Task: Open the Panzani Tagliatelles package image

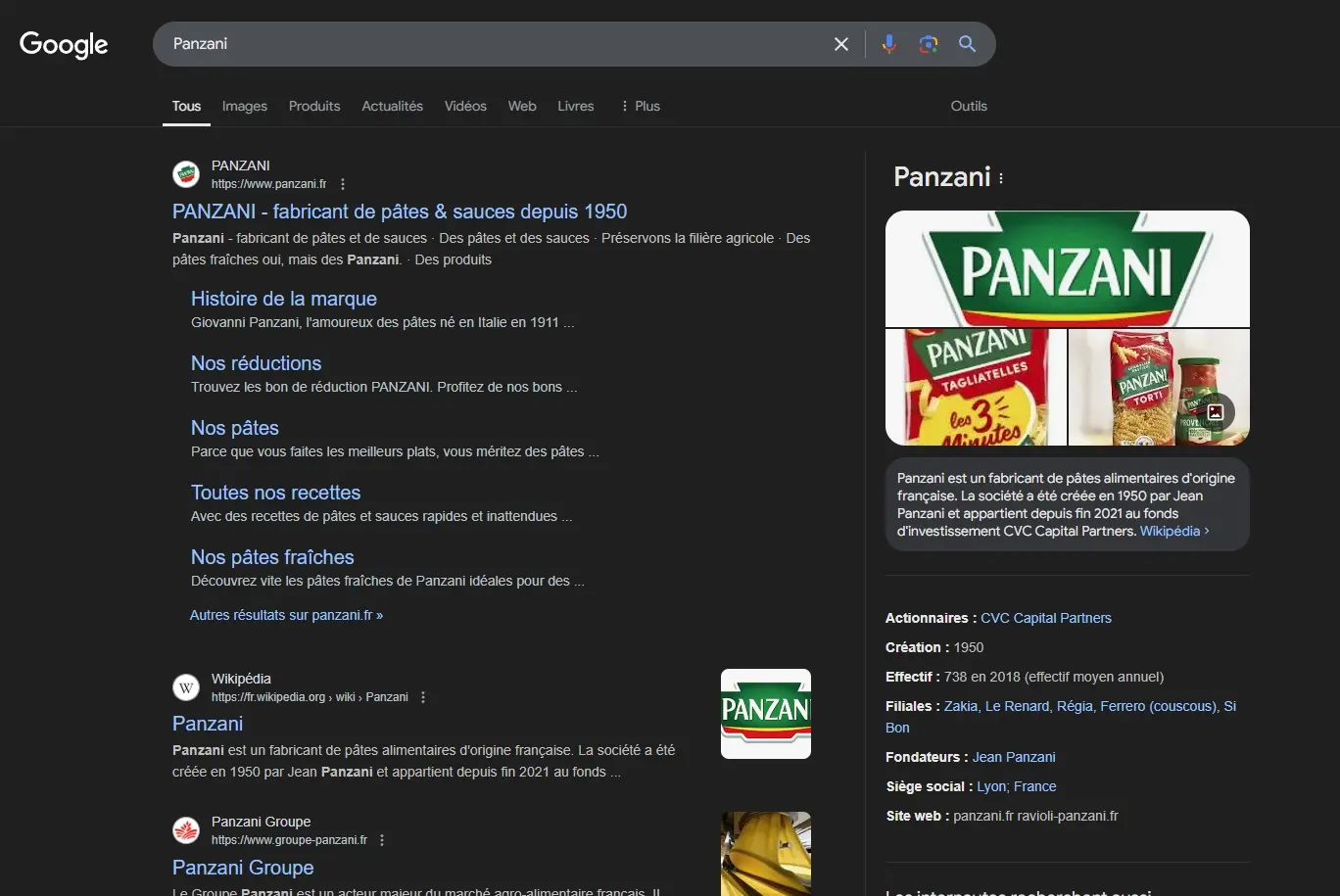Action: (976, 387)
